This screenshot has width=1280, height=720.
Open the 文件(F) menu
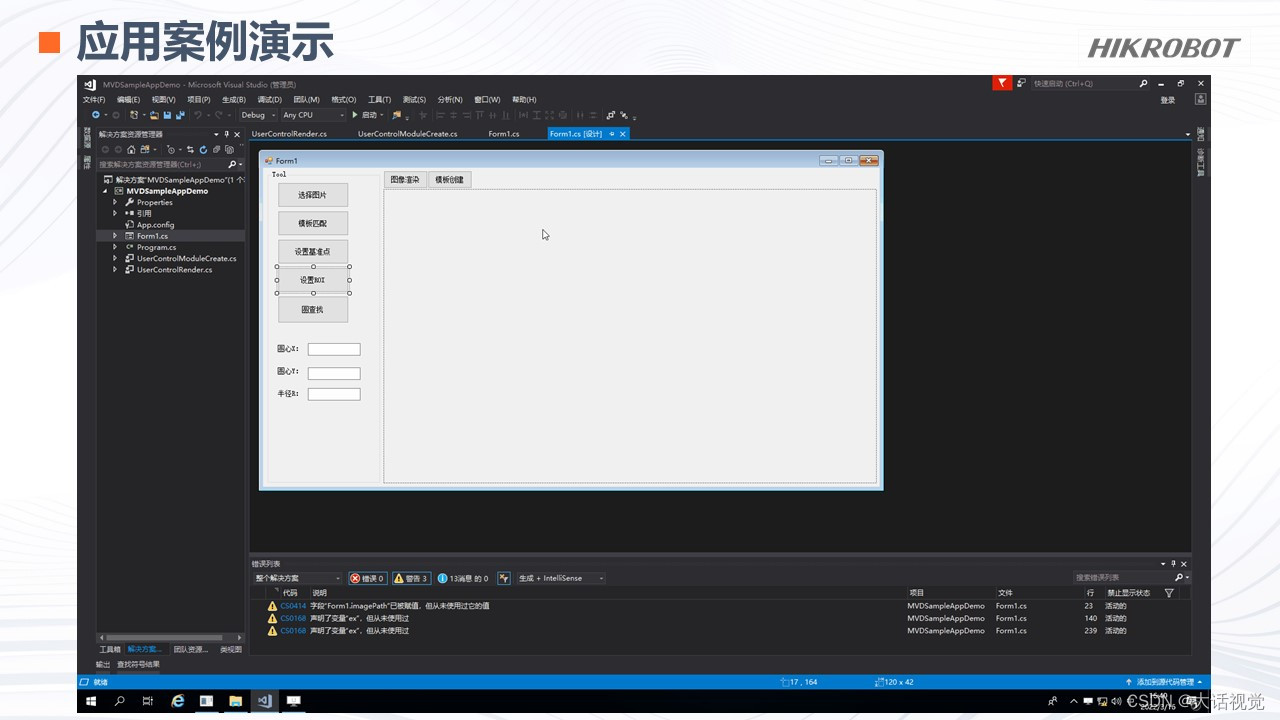[x=94, y=100]
